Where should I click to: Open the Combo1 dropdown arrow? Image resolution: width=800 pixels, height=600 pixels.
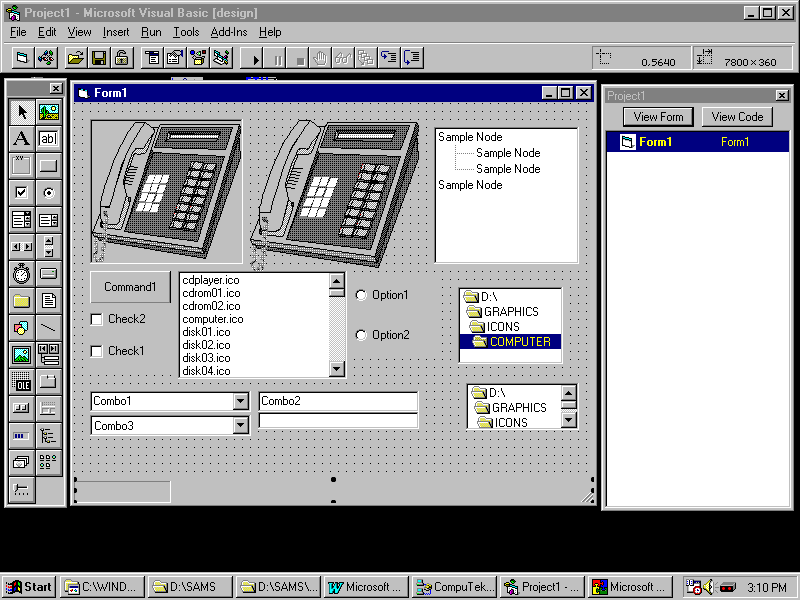pyautogui.click(x=240, y=401)
